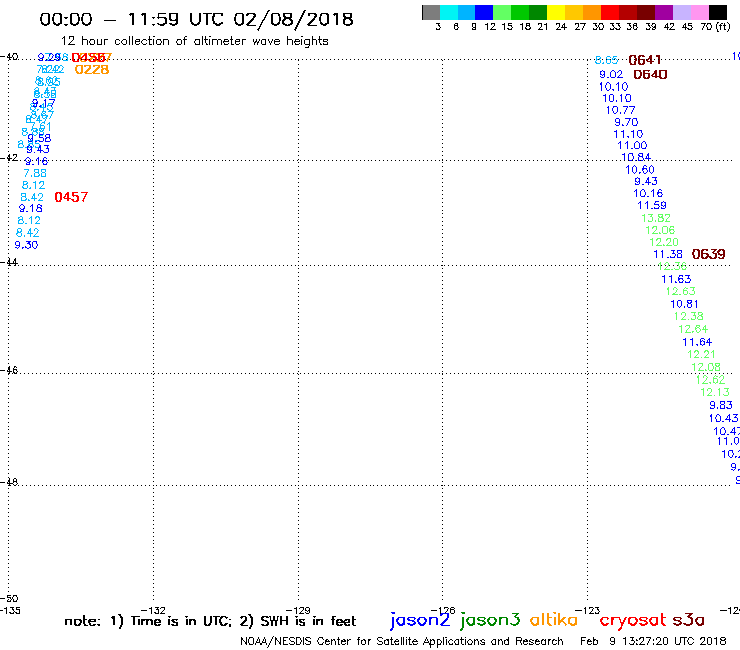The image size is (740, 650).
Task: Select the 12.63 wave height reading
Action: point(681,291)
